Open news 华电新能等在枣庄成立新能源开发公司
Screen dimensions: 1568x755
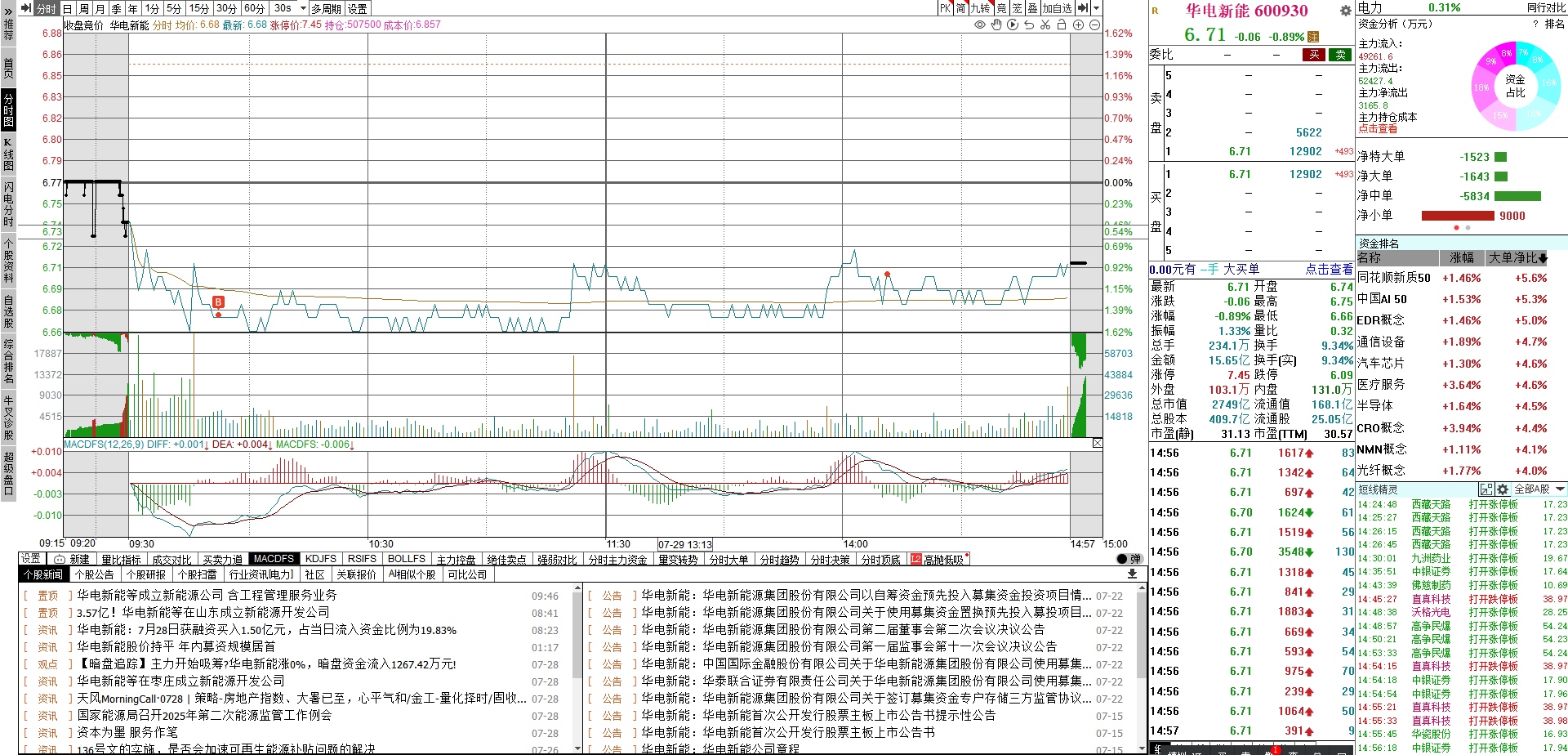click(180, 681)
